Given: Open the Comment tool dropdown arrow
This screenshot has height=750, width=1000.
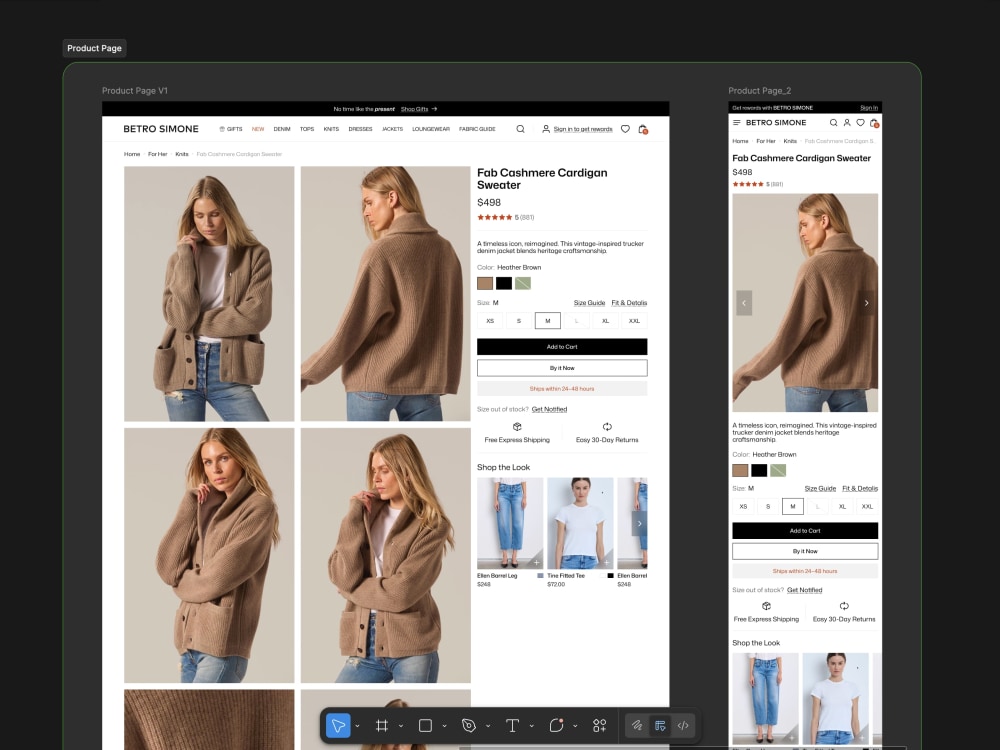Looking at the screenshot, I should click(575, 726).
